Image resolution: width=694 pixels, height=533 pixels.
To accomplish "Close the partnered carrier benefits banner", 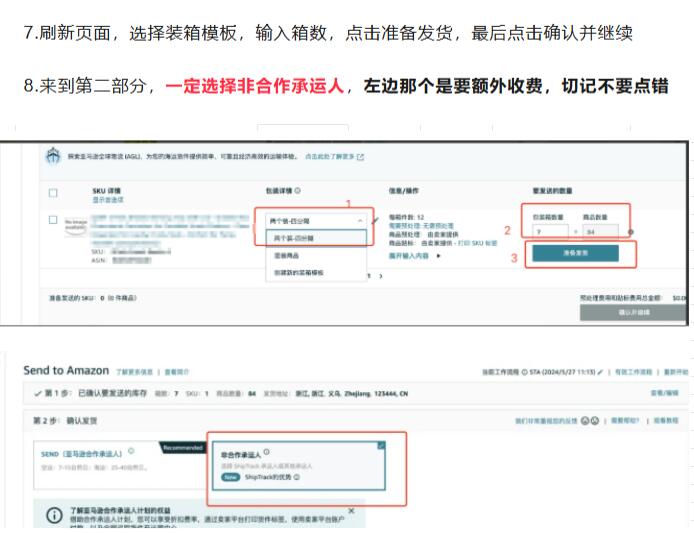I will tap(351, 511).
